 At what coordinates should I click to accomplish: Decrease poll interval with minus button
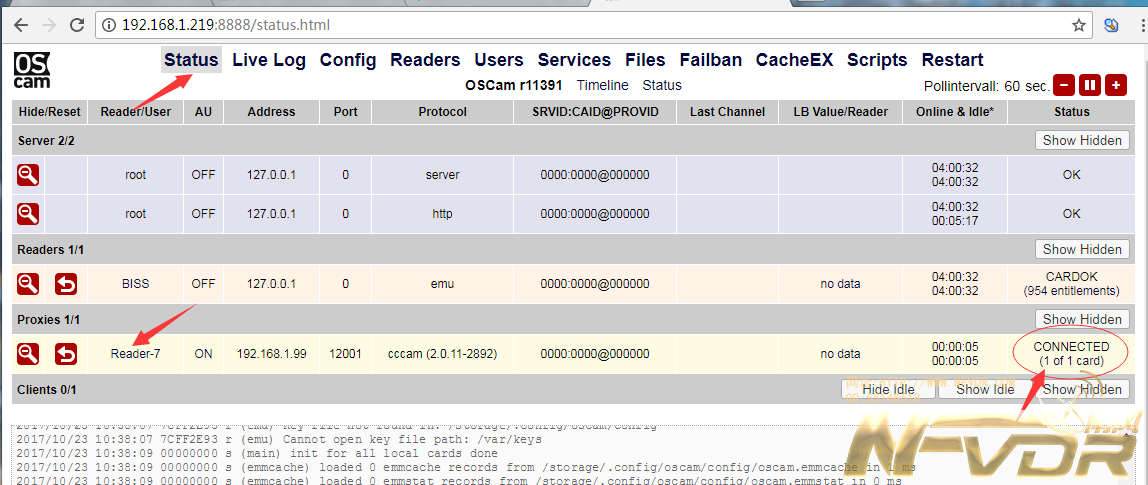(x=1064, y=86)
